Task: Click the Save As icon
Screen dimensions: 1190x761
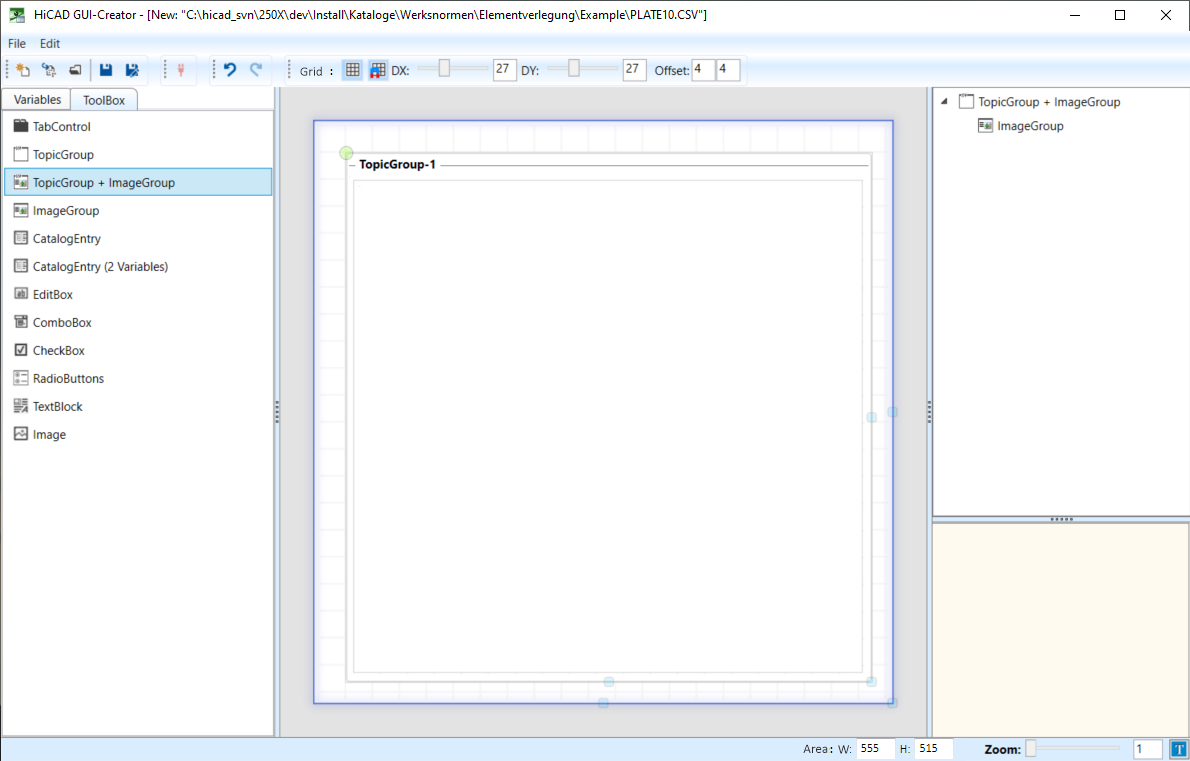Action: (131, 70)
